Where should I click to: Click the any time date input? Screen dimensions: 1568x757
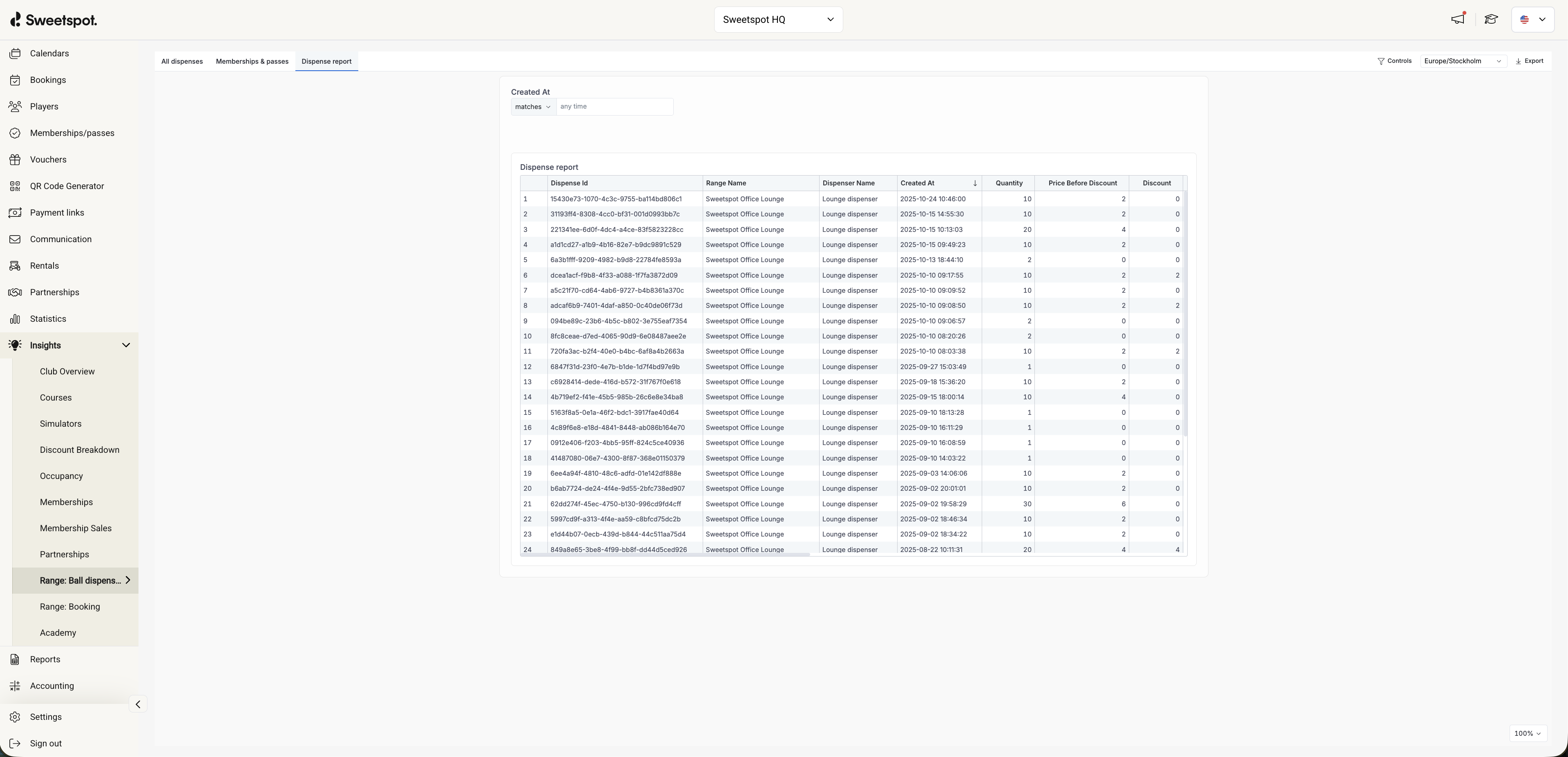(x=614, y=107)
